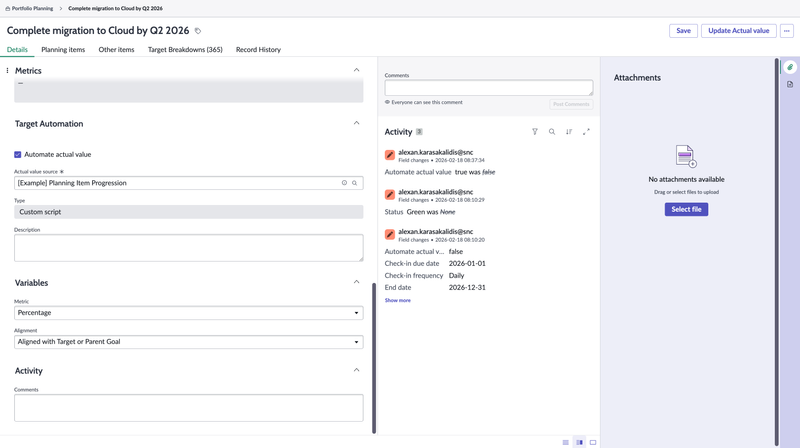Viewport: 800px width, 448px height.
Task: Click the tag icon beside the title
Action: [x=198, y=31]
